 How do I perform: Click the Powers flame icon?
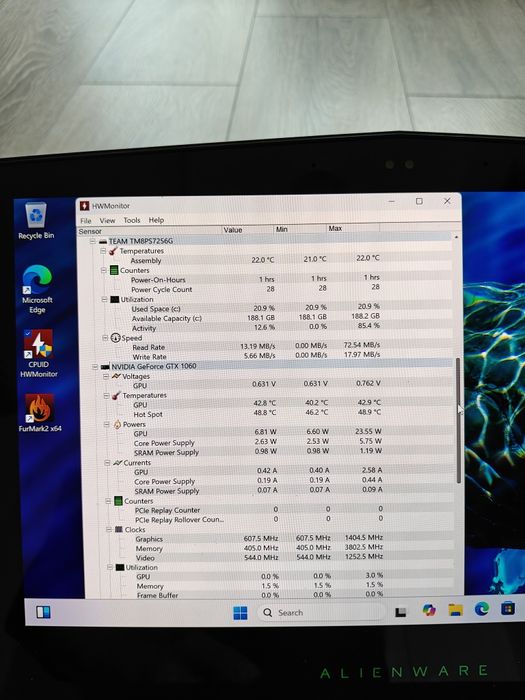coord(117,424)
